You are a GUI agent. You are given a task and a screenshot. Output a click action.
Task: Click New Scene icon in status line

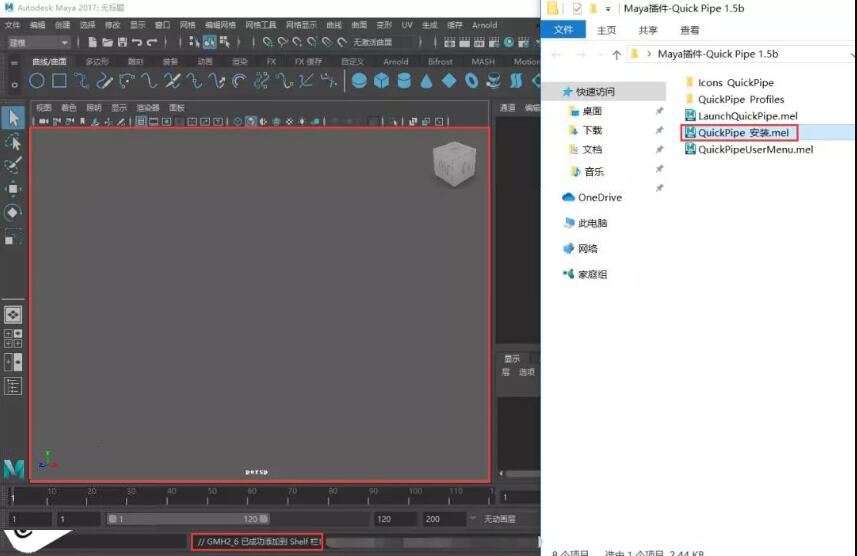click(x=92, y=42)
